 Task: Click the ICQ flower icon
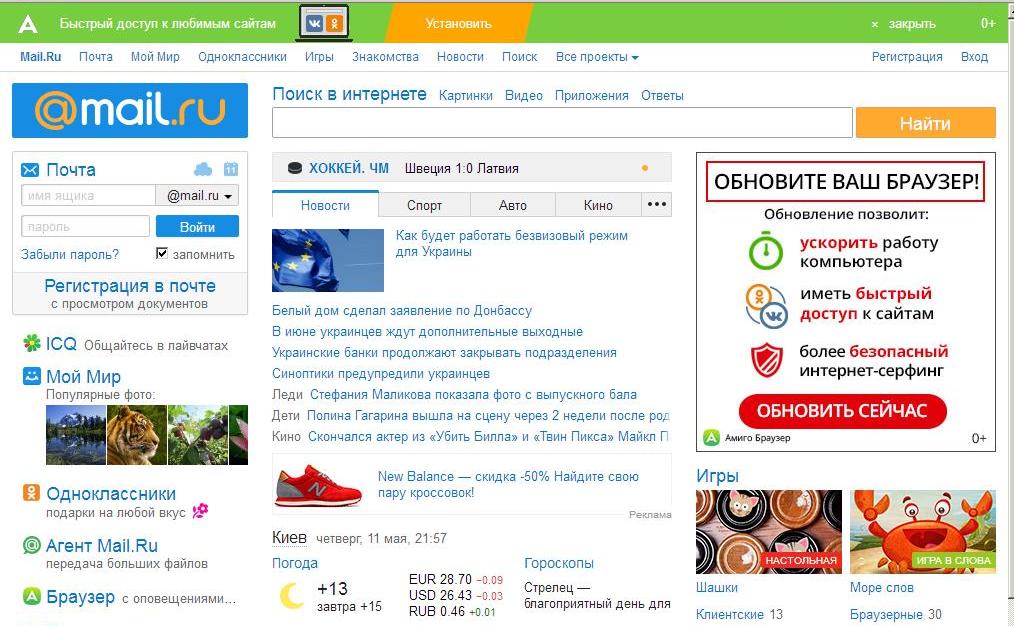pyautogui.click(x=32, y=343)
